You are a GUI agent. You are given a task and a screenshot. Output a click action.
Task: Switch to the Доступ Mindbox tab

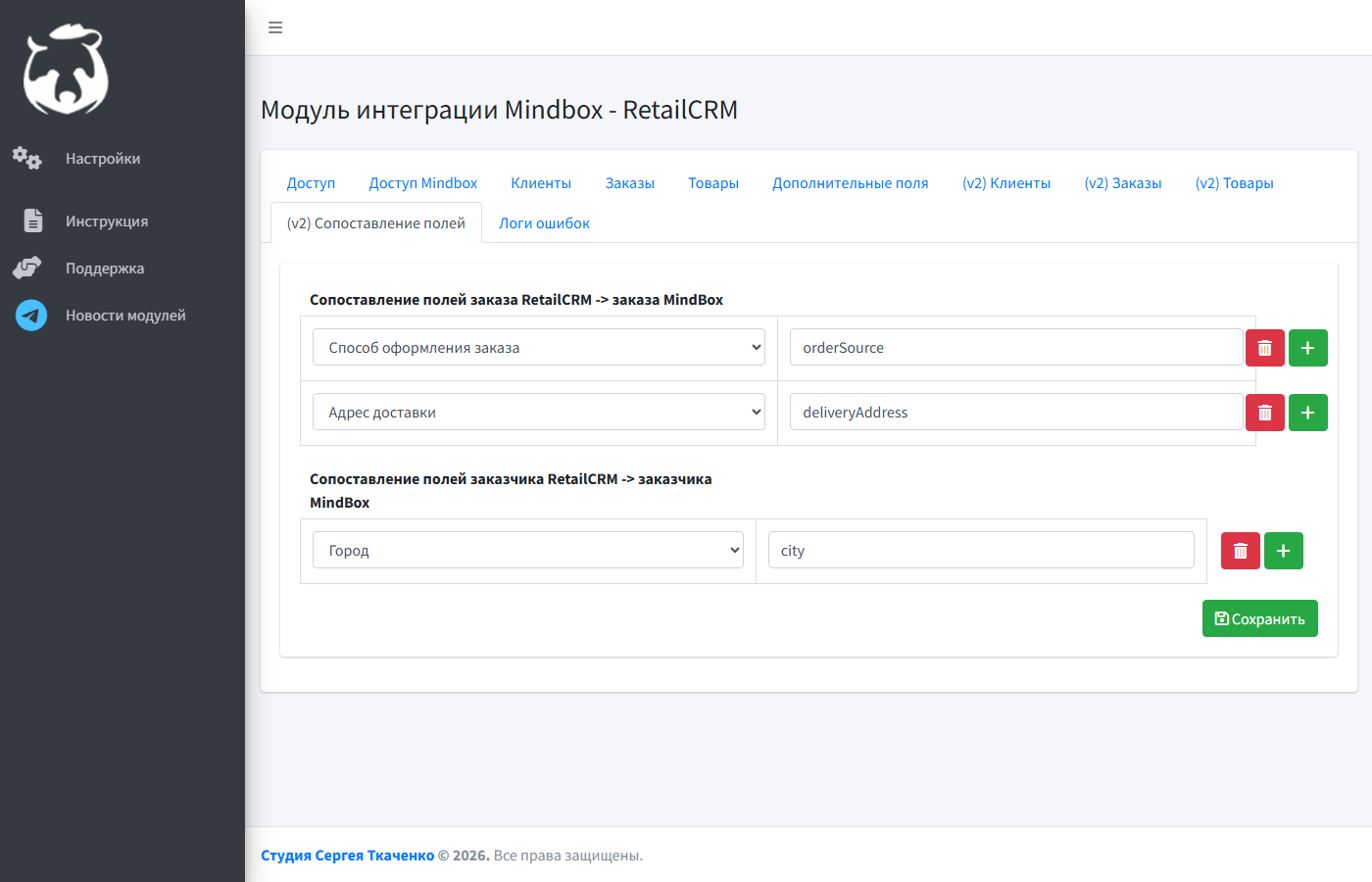(423, 183)
